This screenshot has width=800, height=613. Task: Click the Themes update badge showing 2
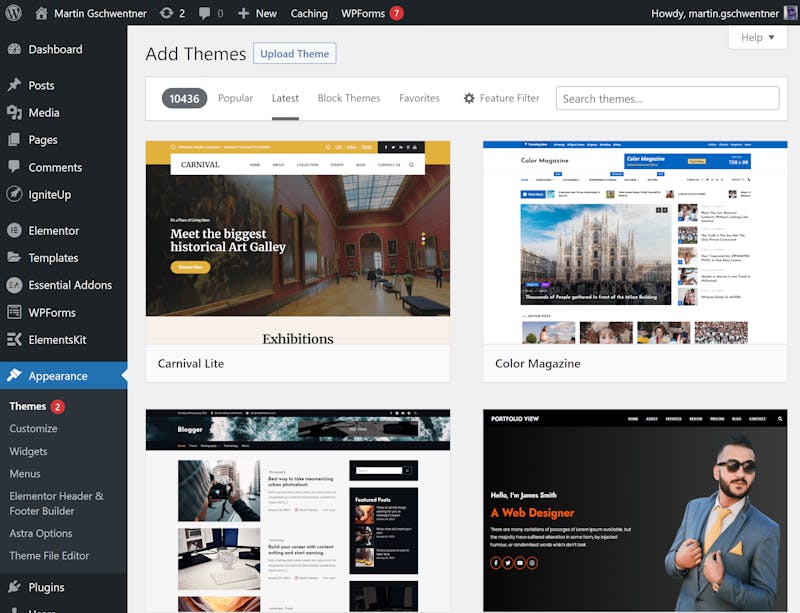[x=58, y=407]
